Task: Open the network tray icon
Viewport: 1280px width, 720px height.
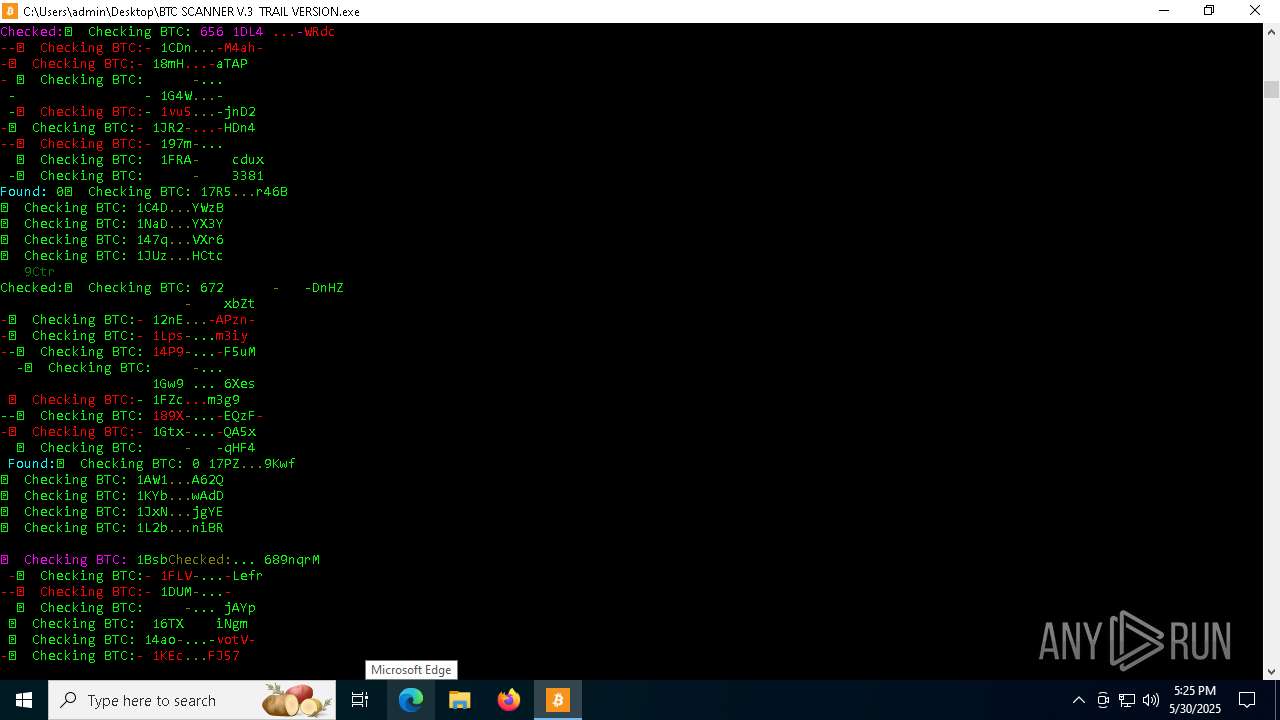Action: tap(1127, 700)
